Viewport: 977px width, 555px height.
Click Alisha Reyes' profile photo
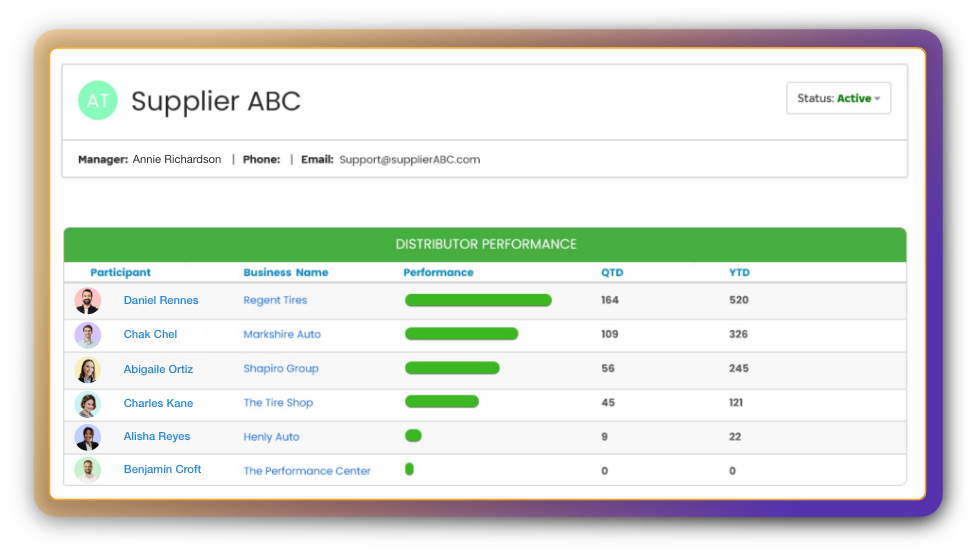(x=88, y=437)
